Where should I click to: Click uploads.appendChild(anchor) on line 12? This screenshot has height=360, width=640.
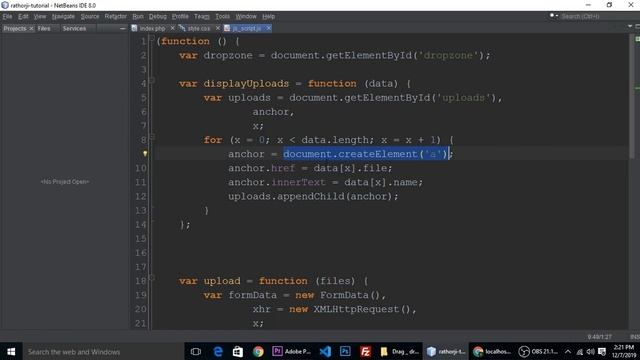tap(313, 196)
